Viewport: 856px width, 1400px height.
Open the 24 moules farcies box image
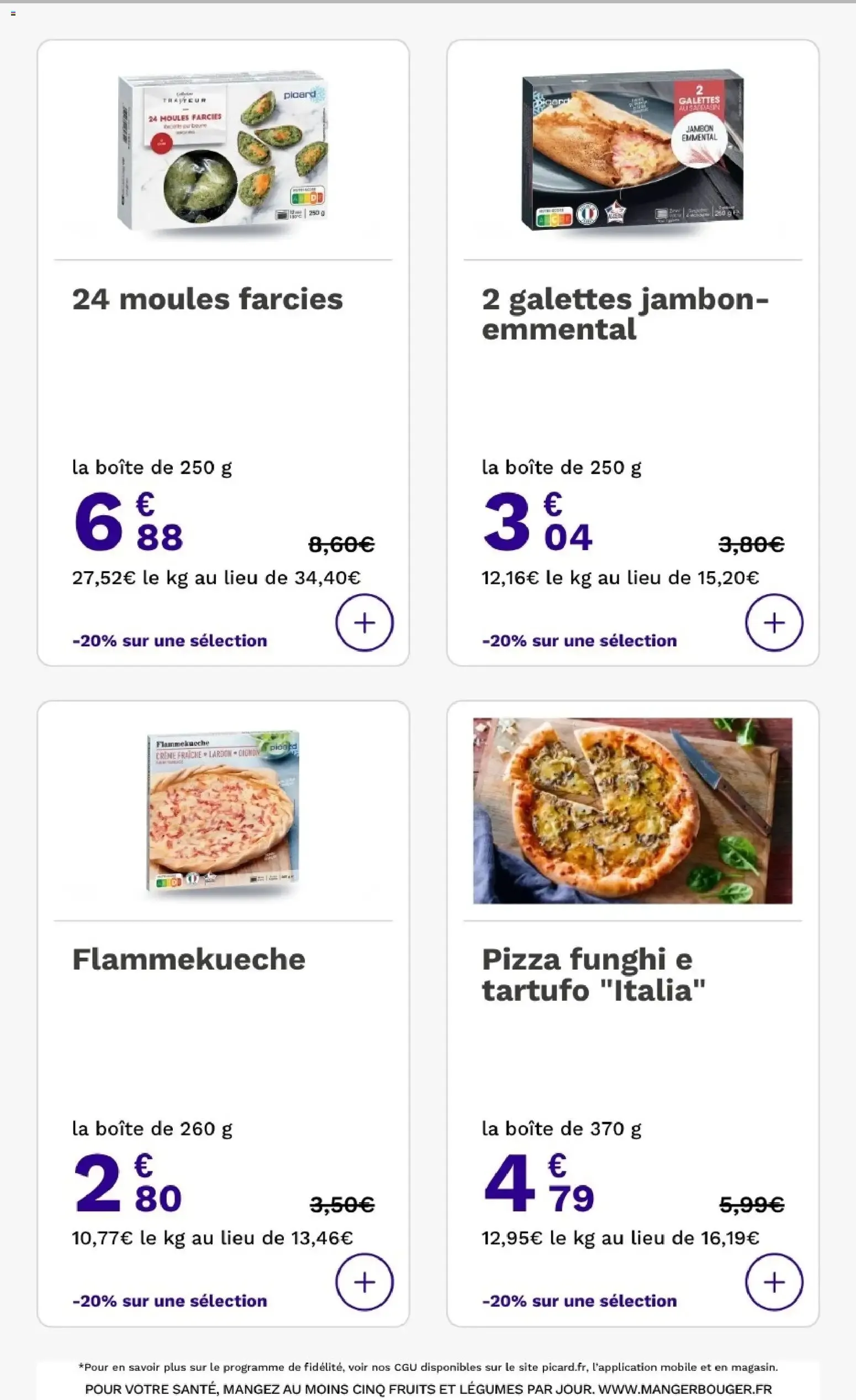pyautogui.click(x=223, y=154)
